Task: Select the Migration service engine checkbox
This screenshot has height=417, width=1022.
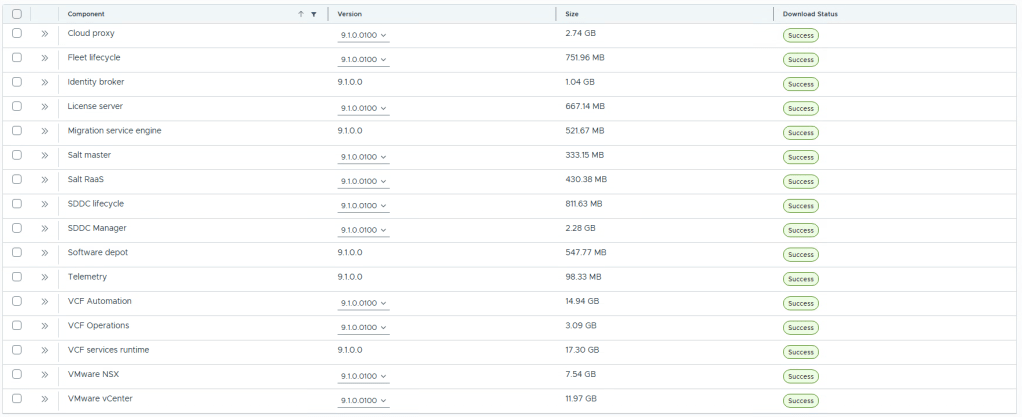Action: 17,130
